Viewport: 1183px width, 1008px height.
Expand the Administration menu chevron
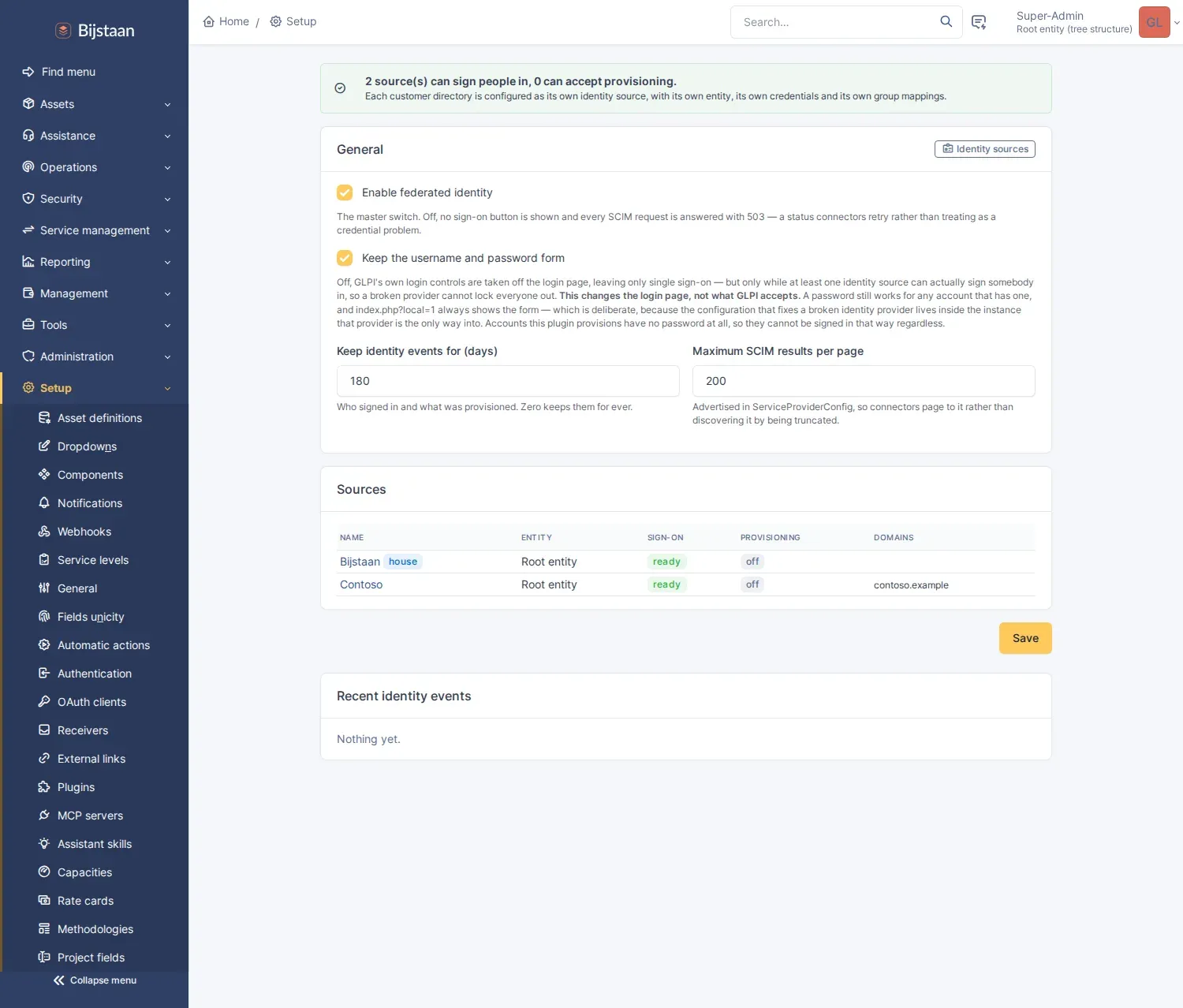pyautogui.click(x=167, y=357)
